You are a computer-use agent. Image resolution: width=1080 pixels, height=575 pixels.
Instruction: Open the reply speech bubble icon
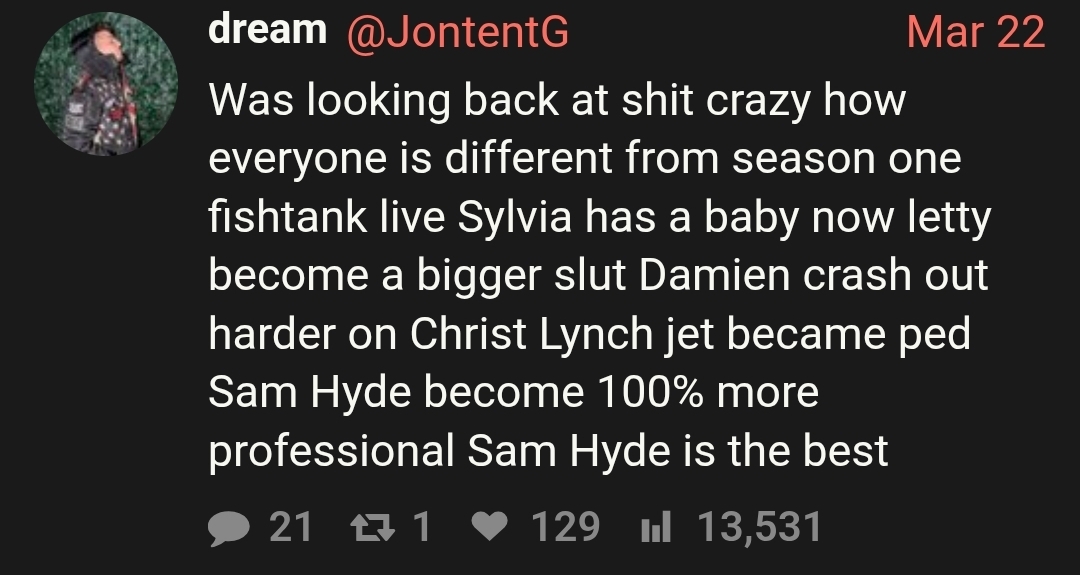point(229,529)
